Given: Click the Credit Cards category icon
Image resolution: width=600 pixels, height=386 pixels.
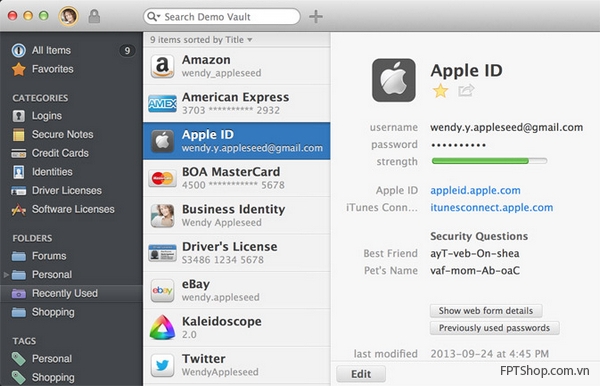Looking at the screenshot, I should click(x=19, y=153).
